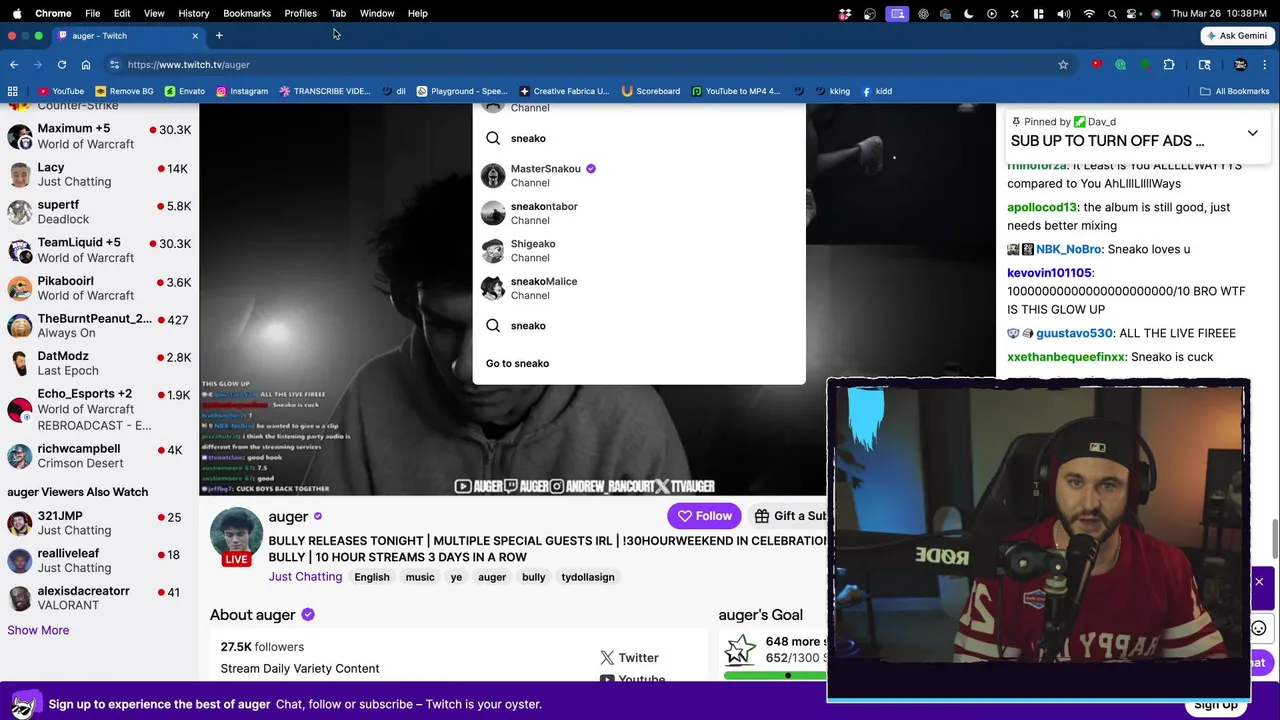Viewport: 1280px width, 720px height.
Task: Select MasterSnakou channel search result
Action: point(638,175)
